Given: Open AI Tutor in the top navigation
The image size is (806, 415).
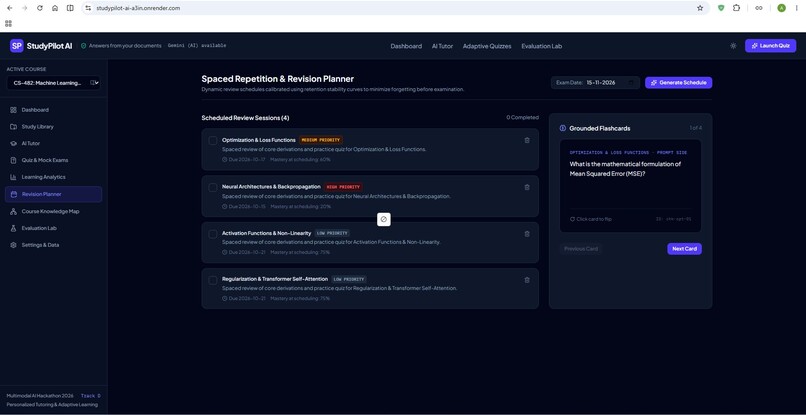Looking at the screenshot, I should (x=442, y=46).
